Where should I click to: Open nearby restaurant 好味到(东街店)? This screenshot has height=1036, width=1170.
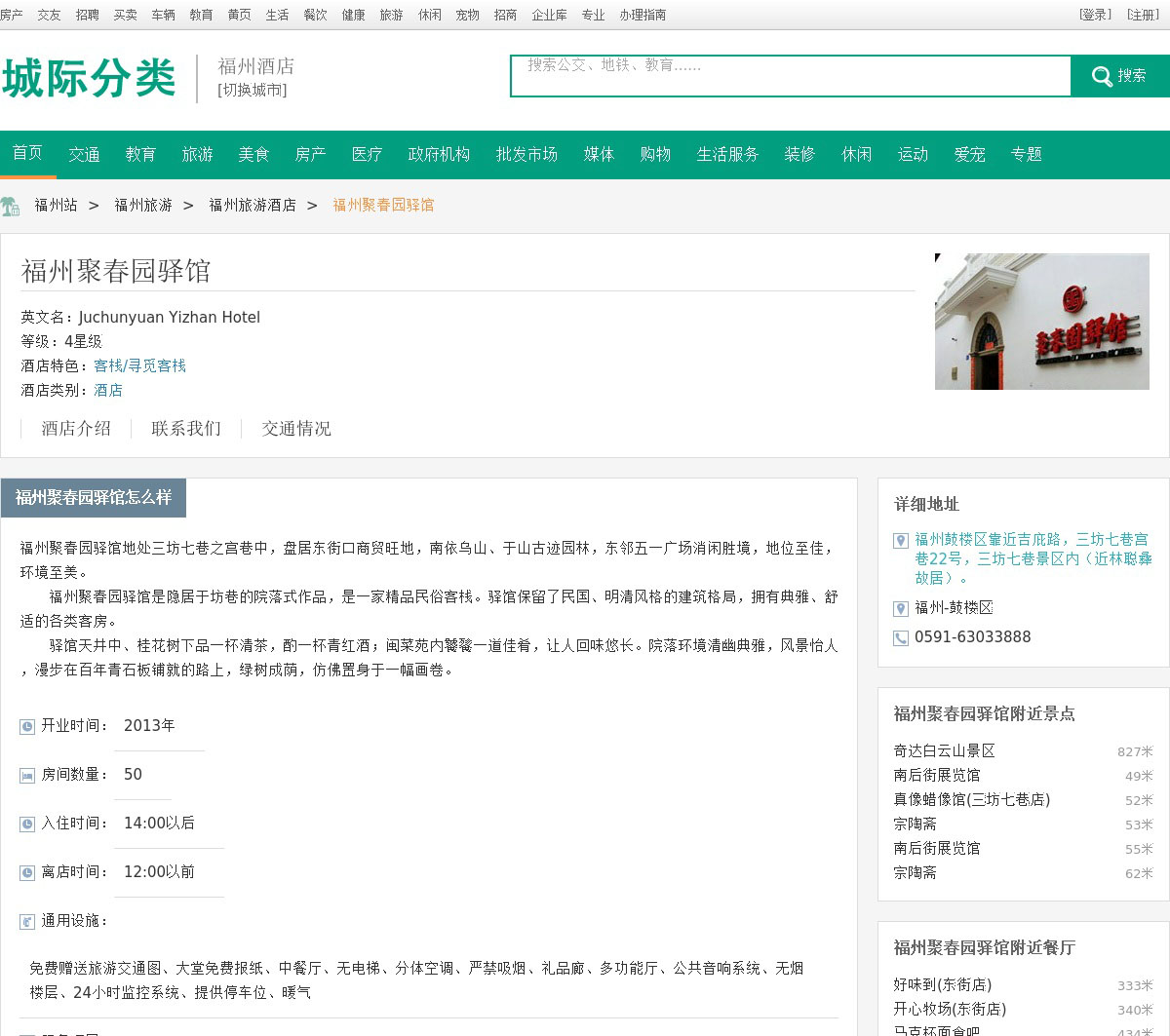943,985
